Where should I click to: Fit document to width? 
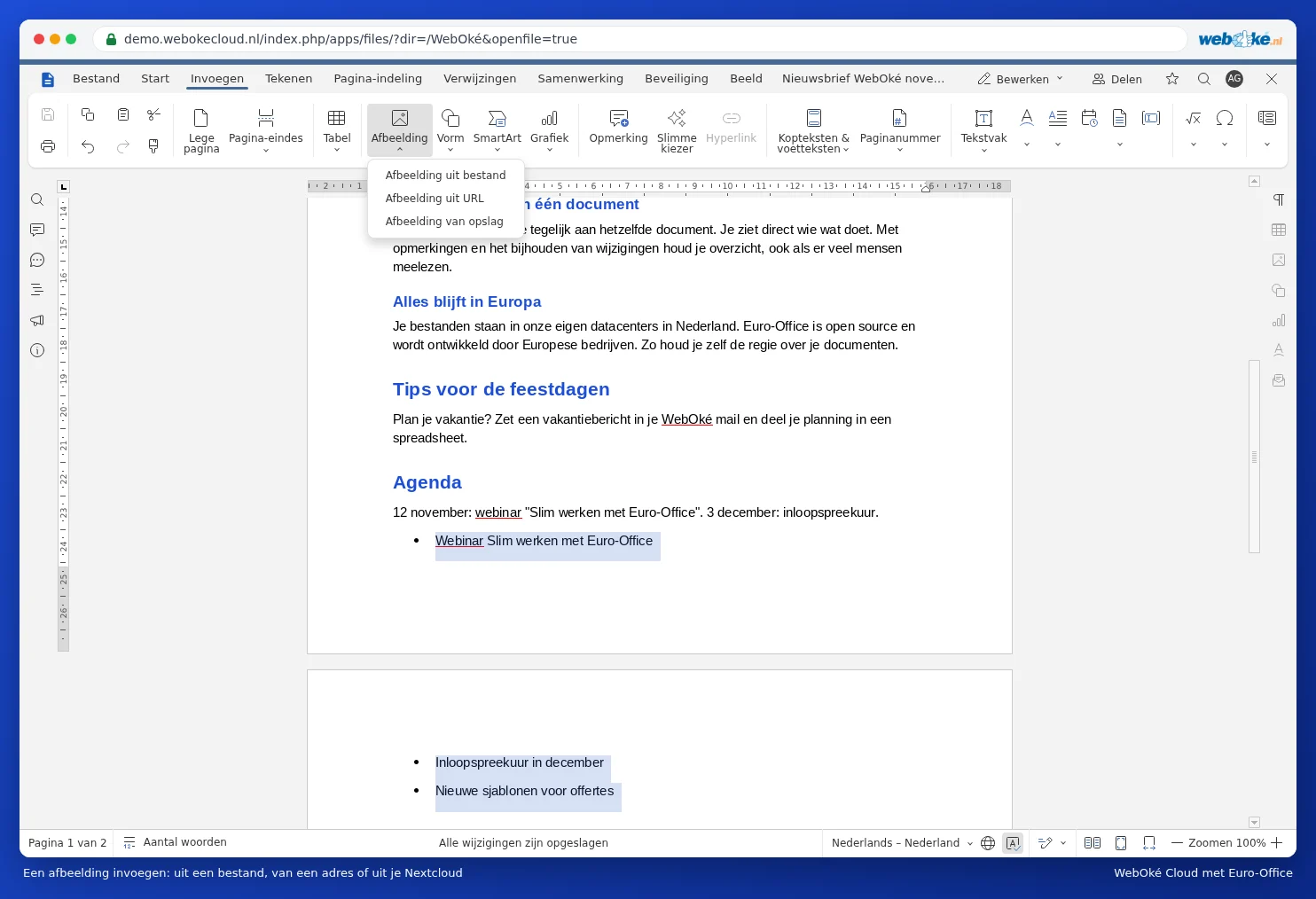(x=1149, y=843)
